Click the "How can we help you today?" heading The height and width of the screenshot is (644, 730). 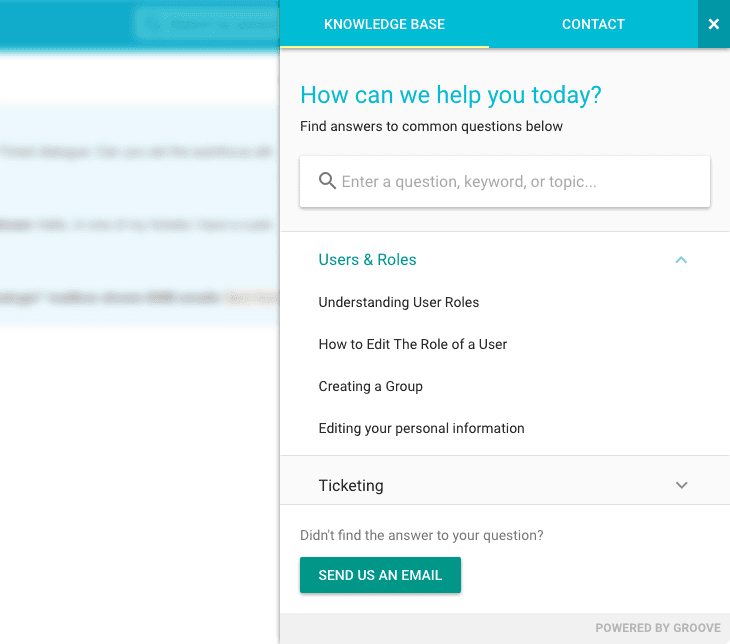click(451, 96)
